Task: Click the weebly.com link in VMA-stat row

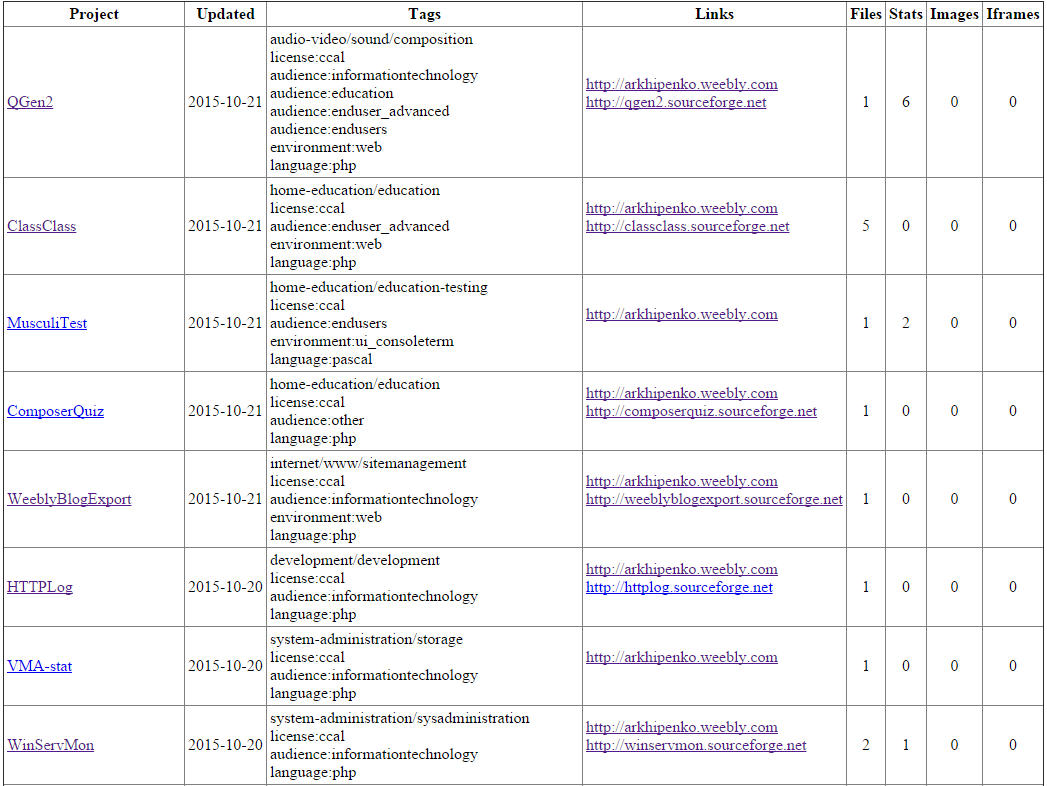Action: tap(681, 657)
